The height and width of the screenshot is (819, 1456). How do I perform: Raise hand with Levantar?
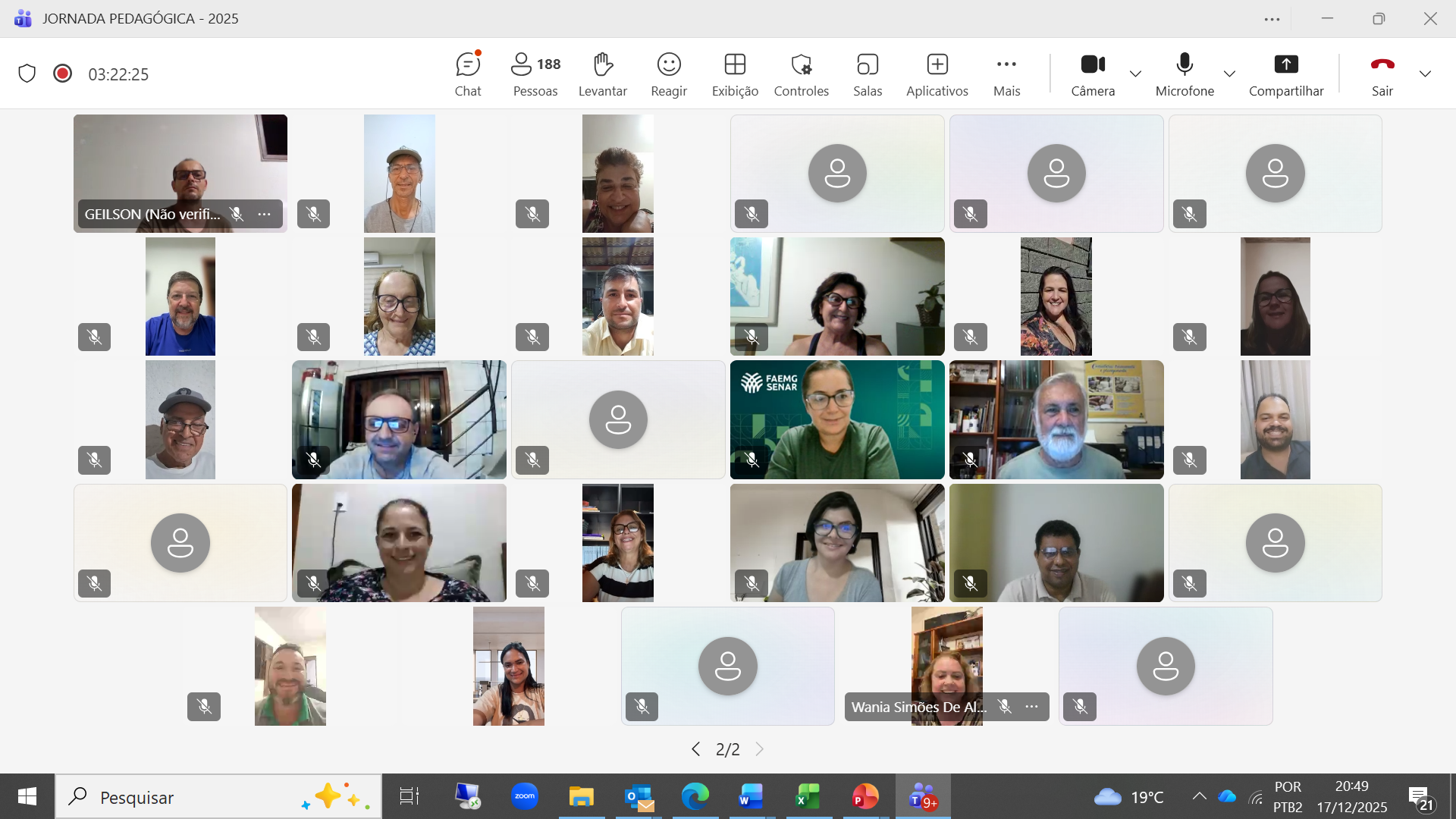(x=602, y=74)
